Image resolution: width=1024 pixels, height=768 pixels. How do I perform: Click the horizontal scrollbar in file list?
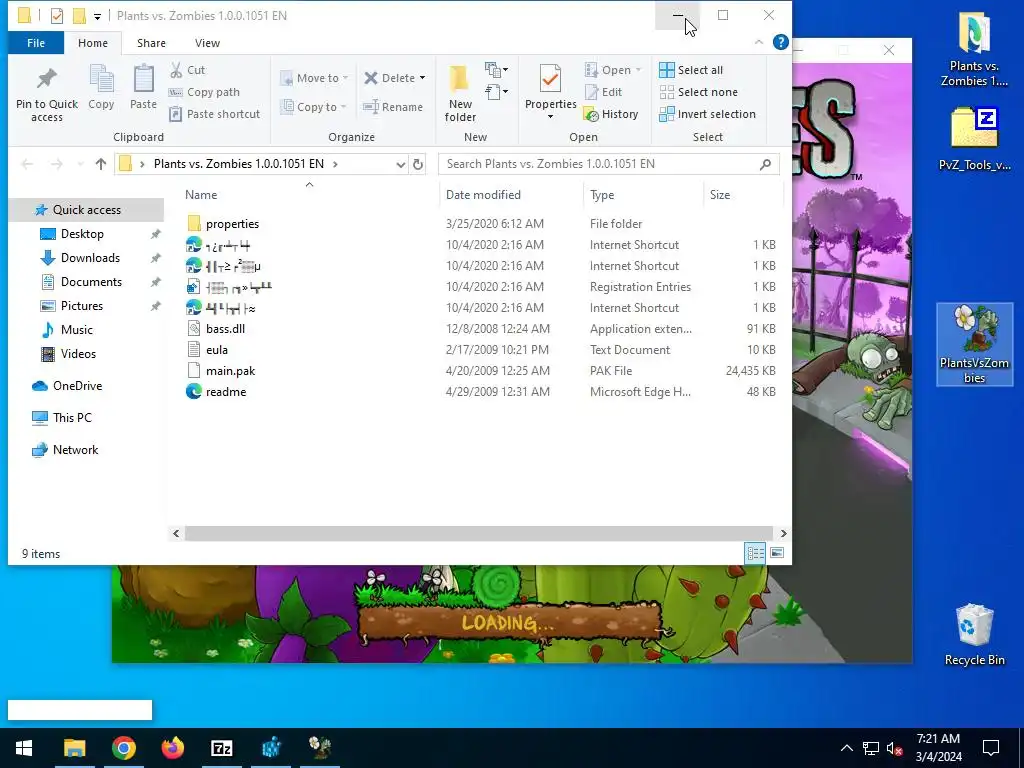click(479, 534)
